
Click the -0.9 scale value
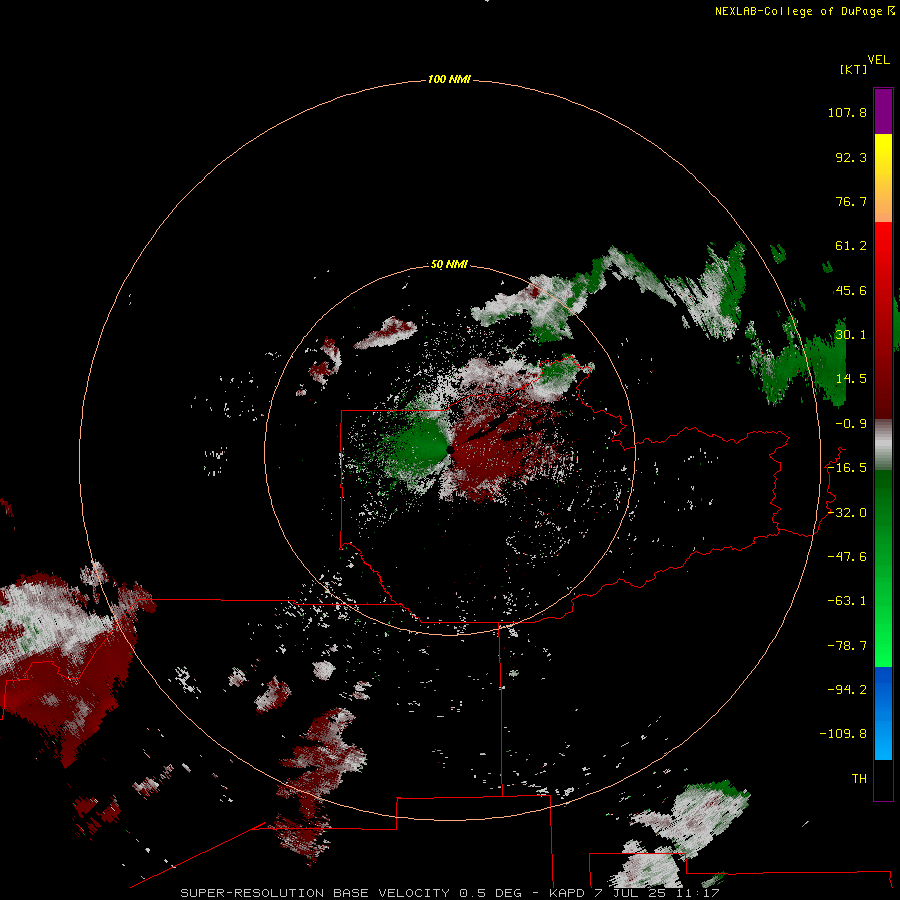[851, 424]
